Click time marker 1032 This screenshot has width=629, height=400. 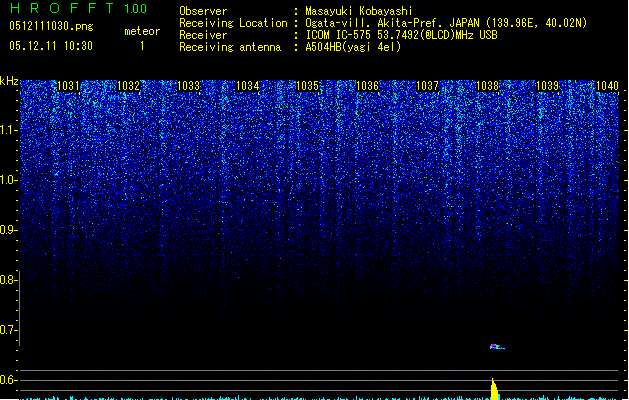pyautogui.click(x=128, y=86)
